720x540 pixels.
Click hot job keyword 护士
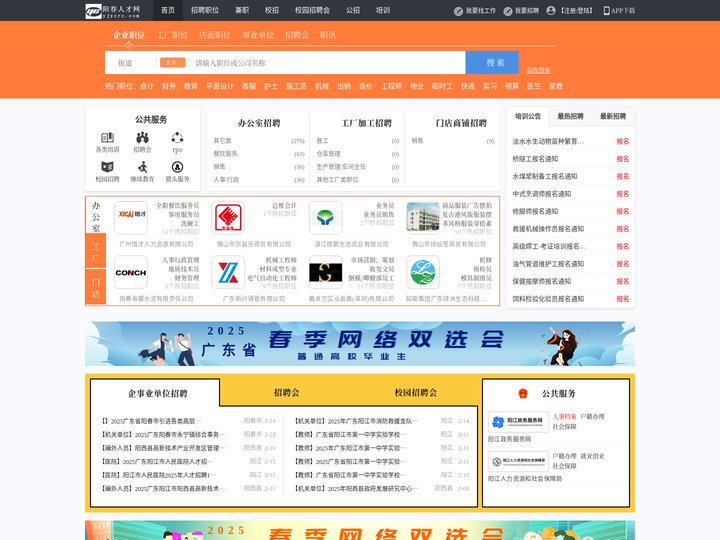271,86
